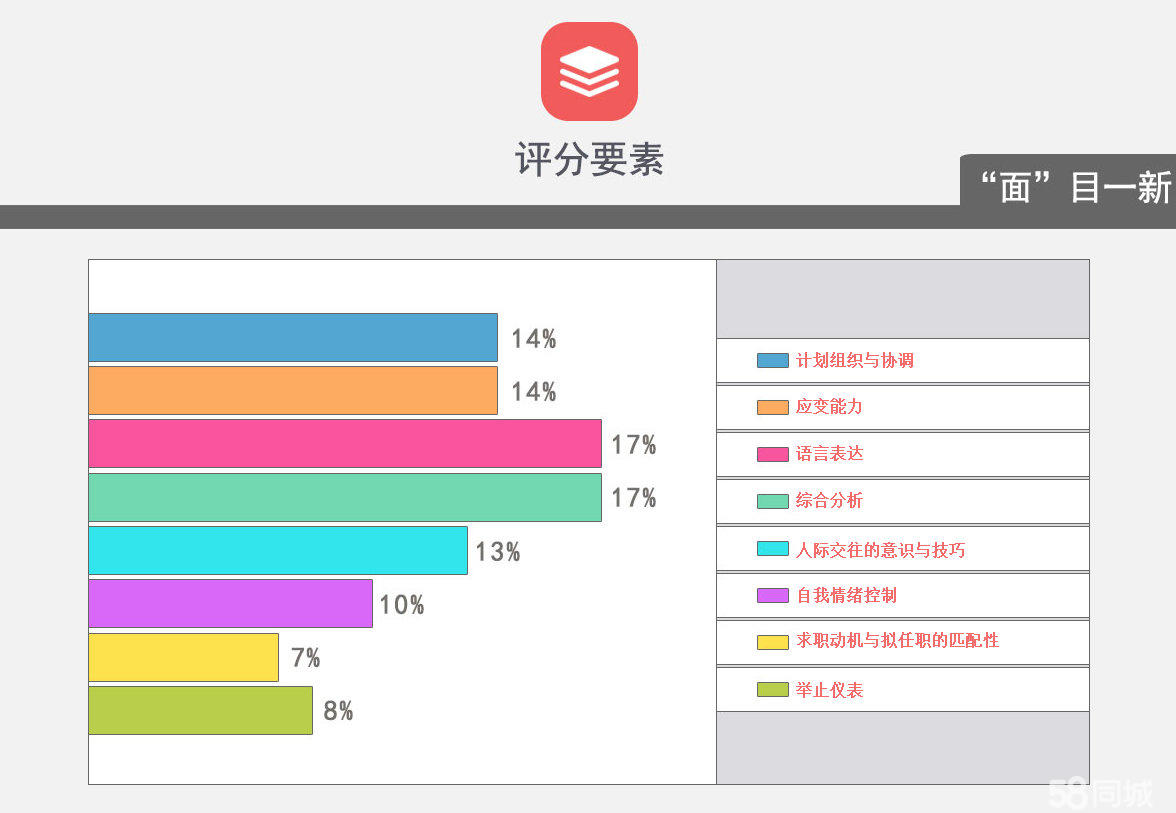The image size is (1176, 813).
Task: Select the 举止仪表 legend label
Action: tap(830, 690)
